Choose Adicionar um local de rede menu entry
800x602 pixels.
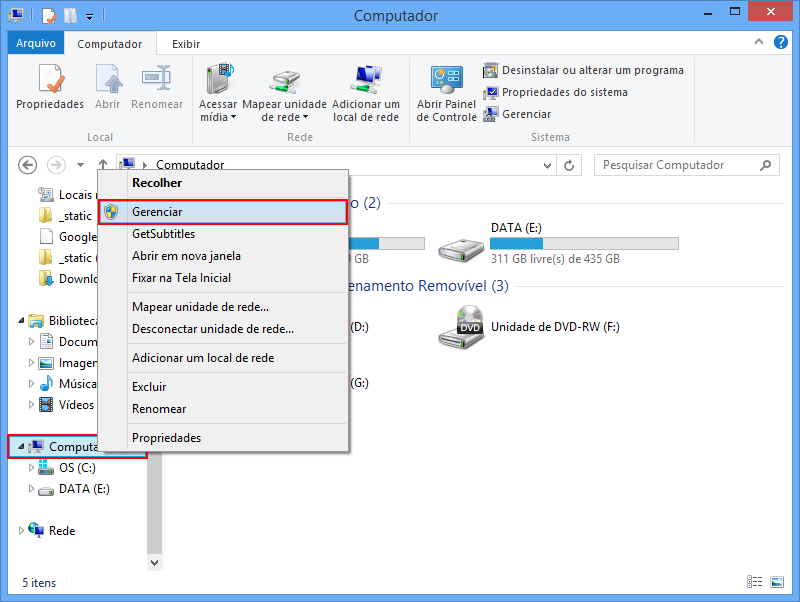223,358
